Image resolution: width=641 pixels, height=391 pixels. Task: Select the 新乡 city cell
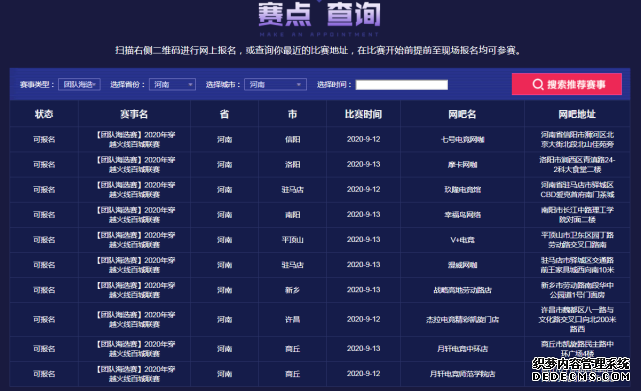coord(292,290)
